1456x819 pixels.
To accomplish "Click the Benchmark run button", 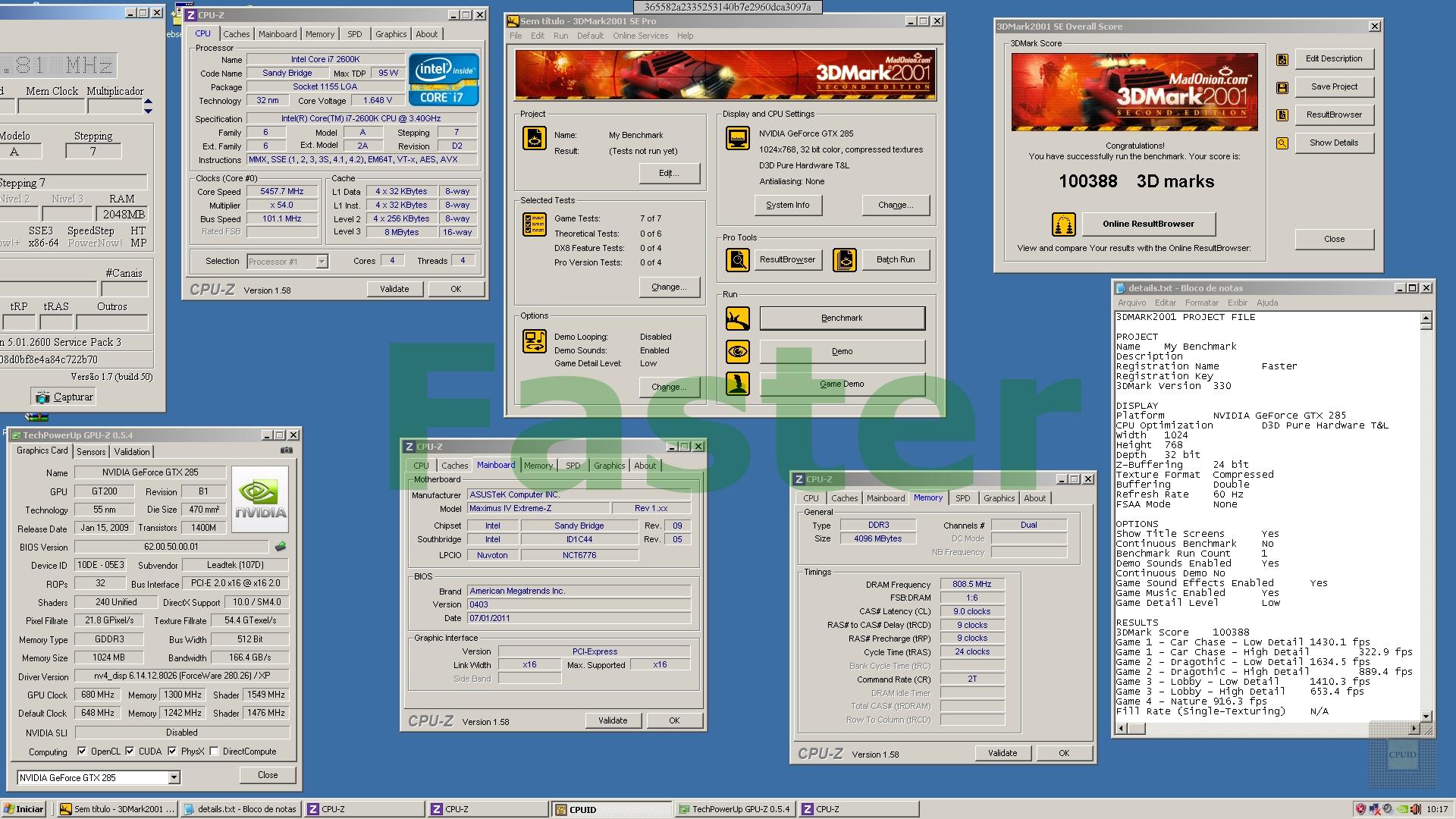I will point(842,318).
